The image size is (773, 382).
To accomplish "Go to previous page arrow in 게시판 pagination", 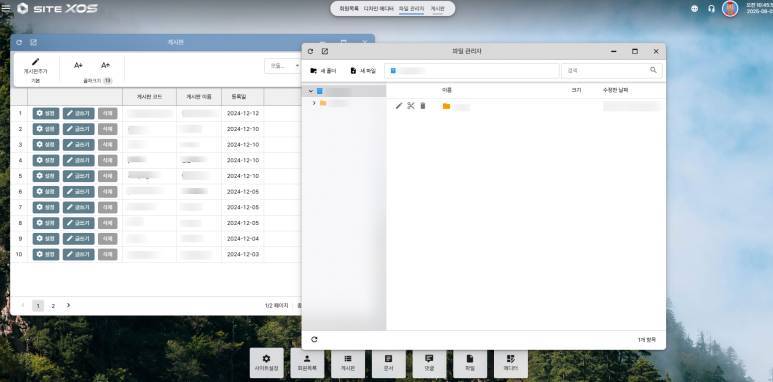I will click(x=23, y=306).
